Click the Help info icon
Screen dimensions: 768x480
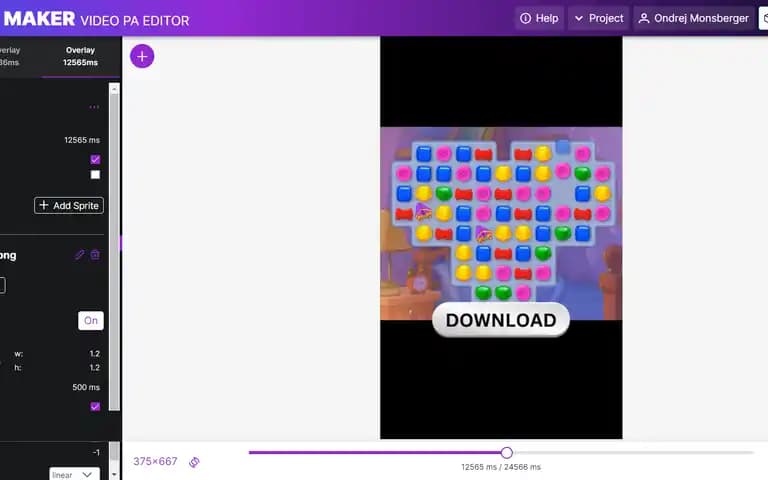coord(525,19)
